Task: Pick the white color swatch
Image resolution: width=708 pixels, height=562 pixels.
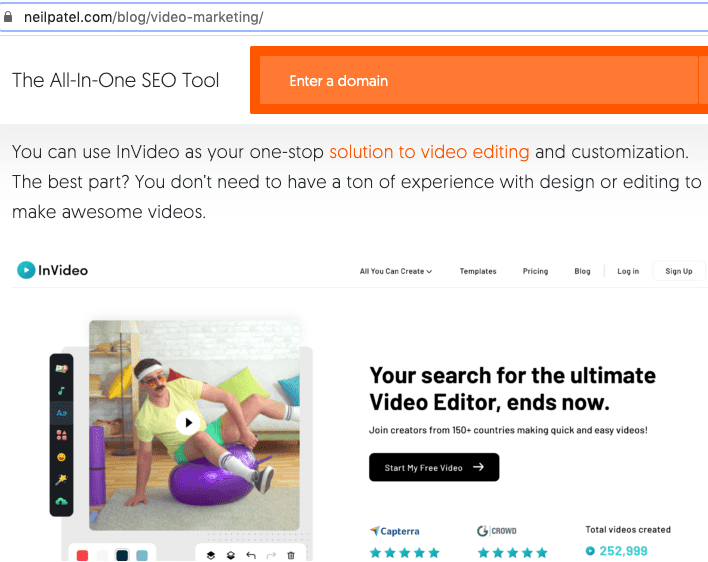Action: (102, 555)
